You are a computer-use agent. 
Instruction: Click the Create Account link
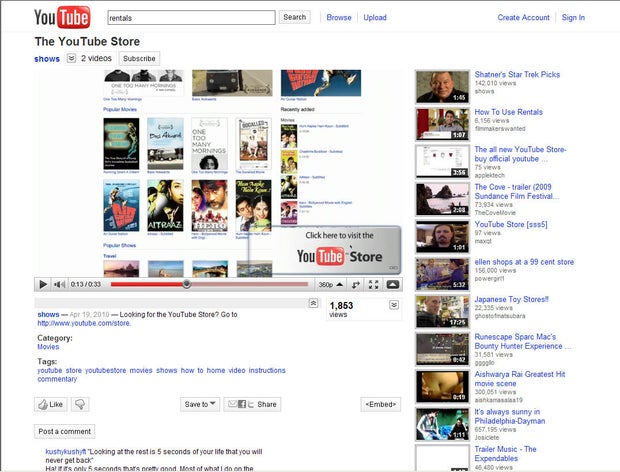point(523,17)
